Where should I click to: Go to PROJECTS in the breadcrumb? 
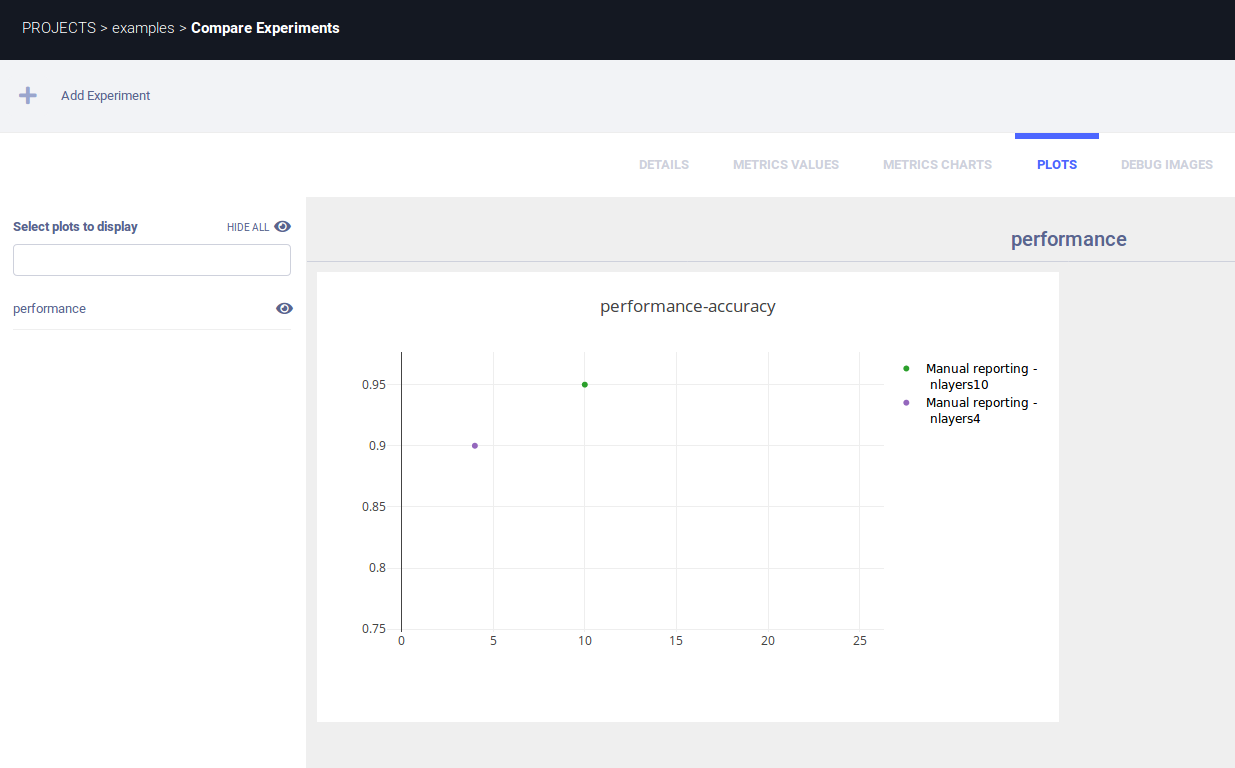[58, 28]
